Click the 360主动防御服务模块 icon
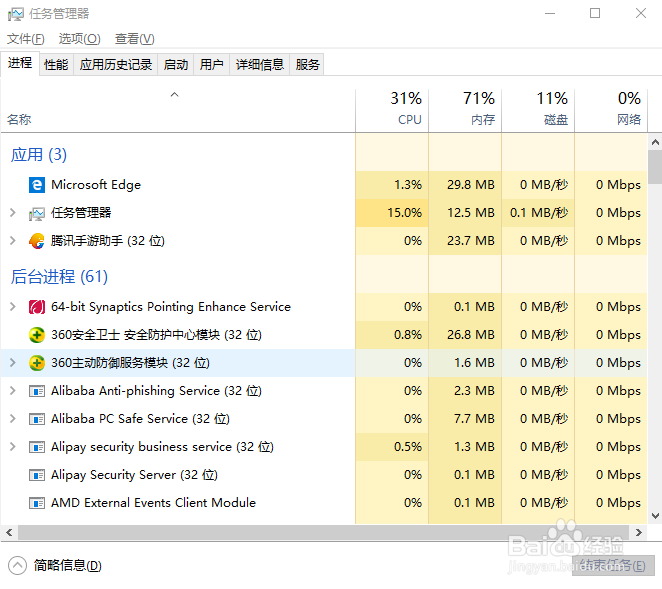Viewport: 662px width, 589px height. tap(37, 363)
